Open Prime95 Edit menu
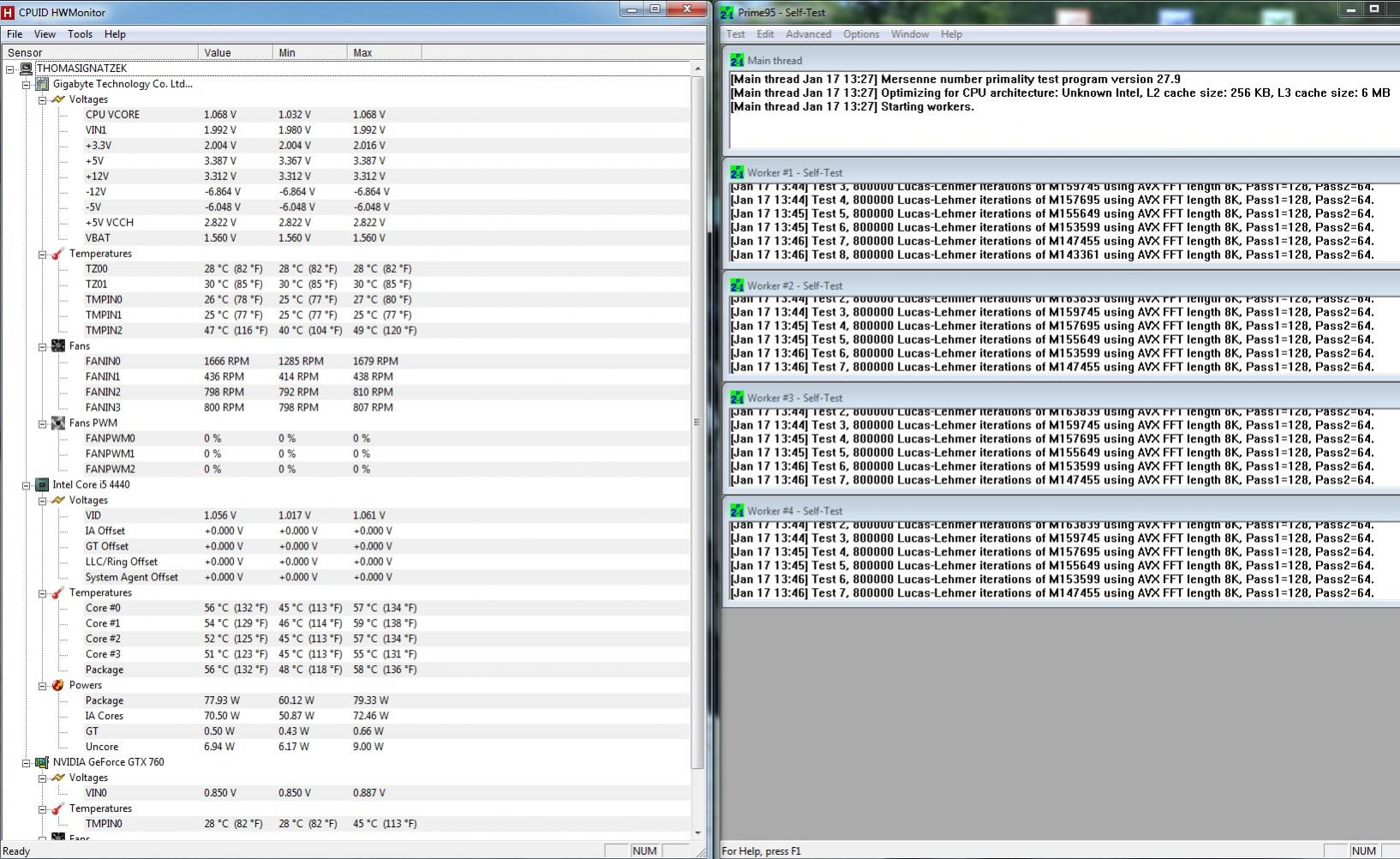Screen dimensions: 1400x859 [x=765, y=34]
